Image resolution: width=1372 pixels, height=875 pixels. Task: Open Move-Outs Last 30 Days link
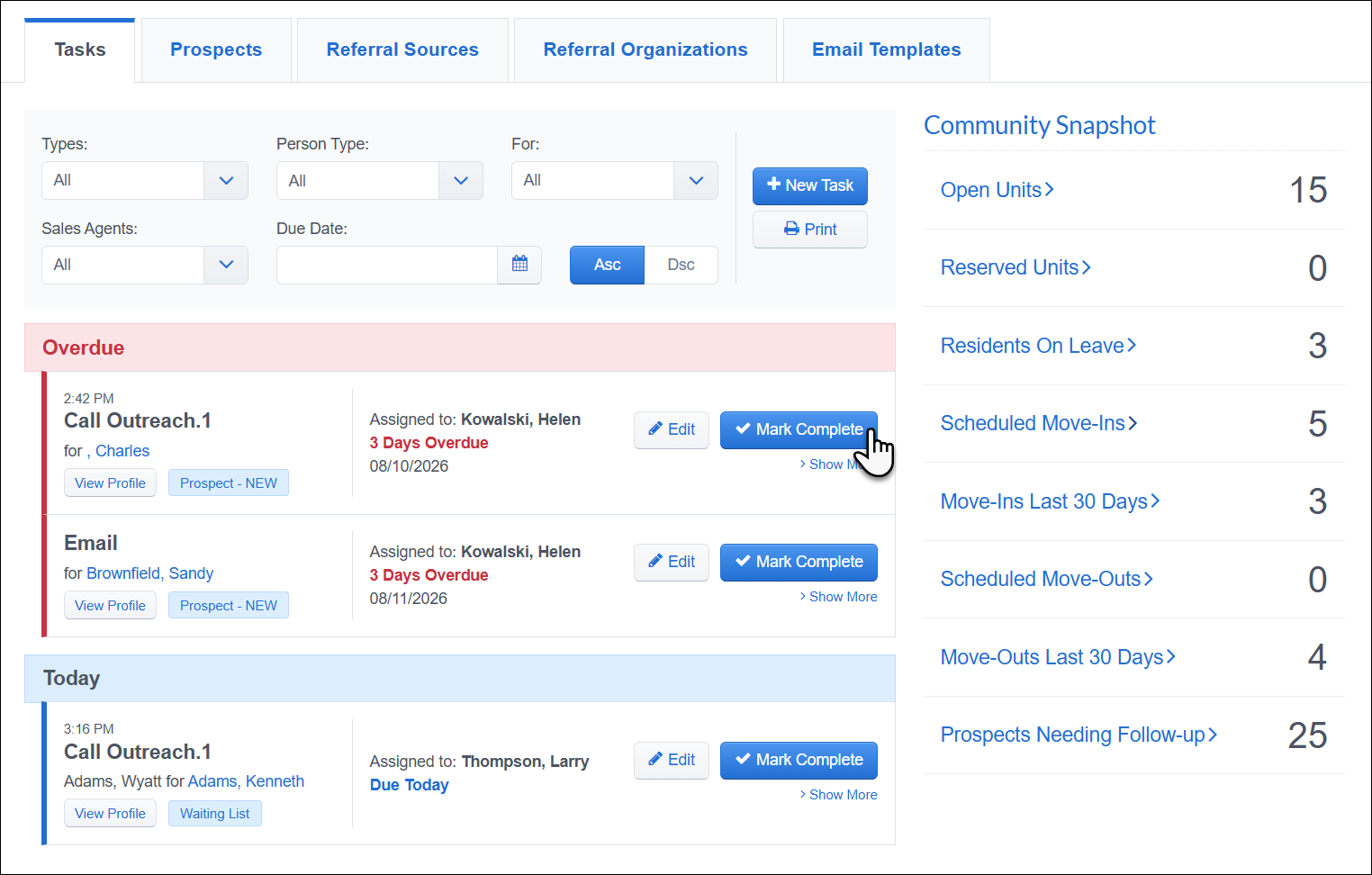(1059, 657)
